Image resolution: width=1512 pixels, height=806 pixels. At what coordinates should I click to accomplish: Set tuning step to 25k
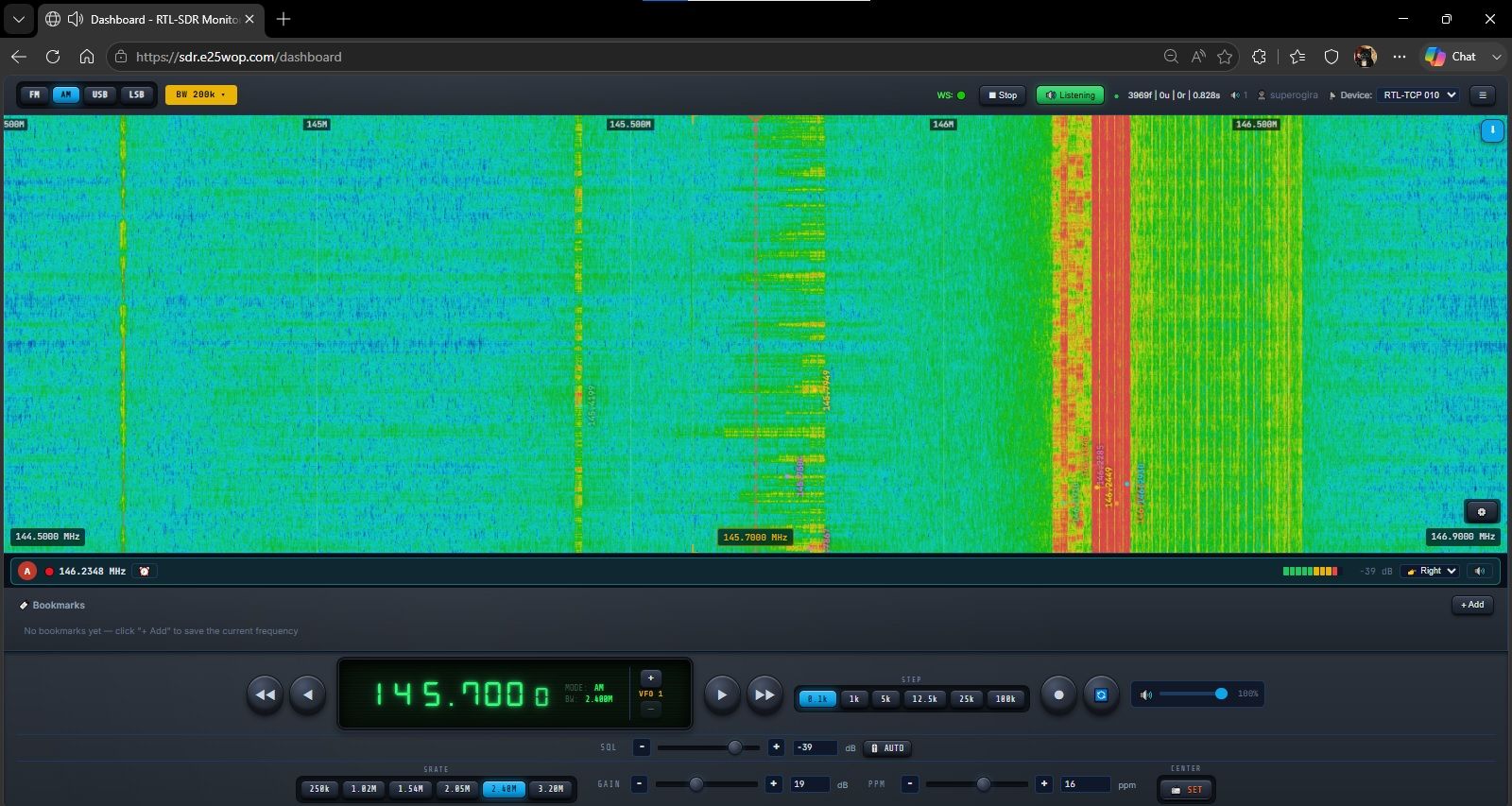(x=967, y=698)
